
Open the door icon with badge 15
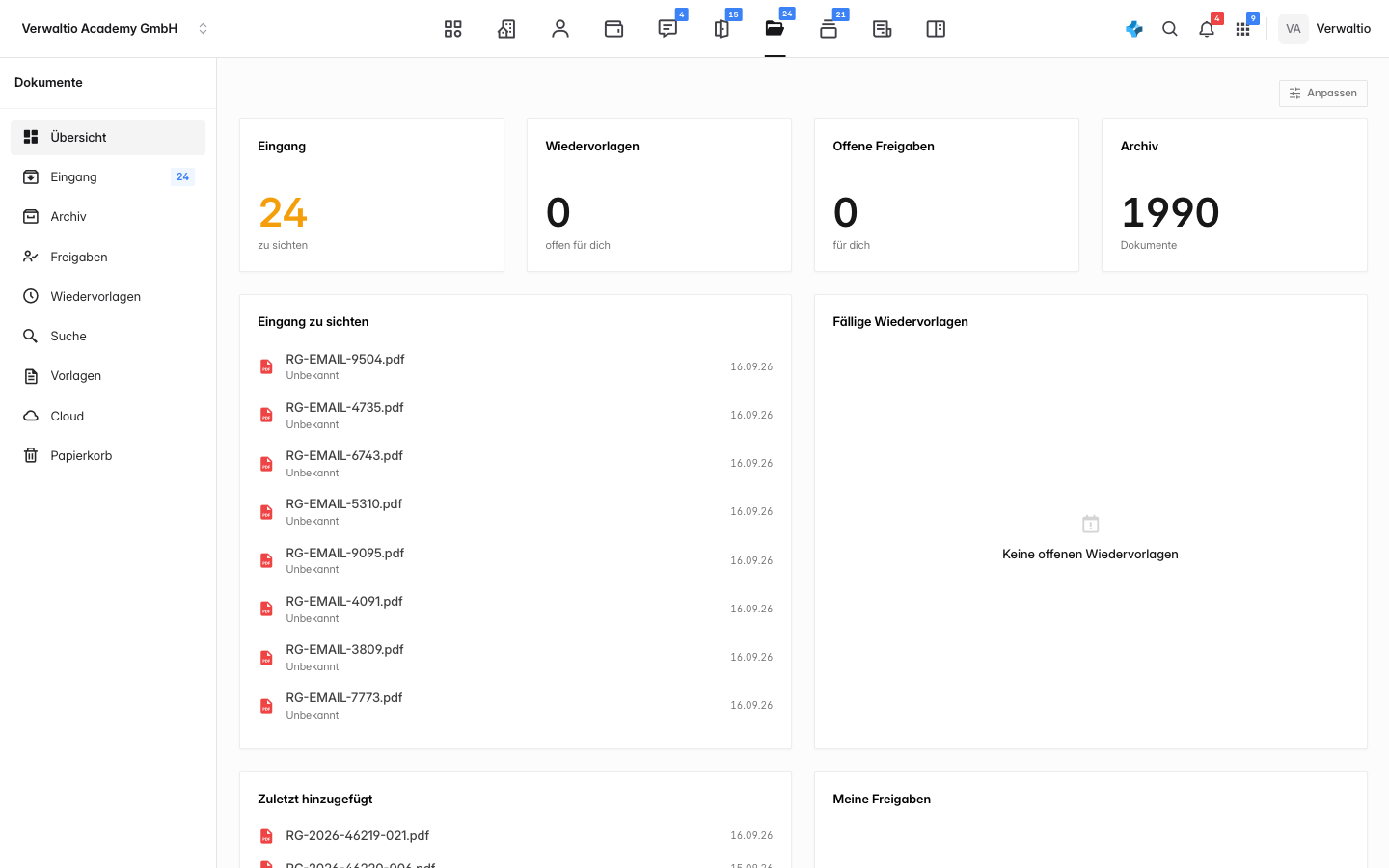click(722, 29)
